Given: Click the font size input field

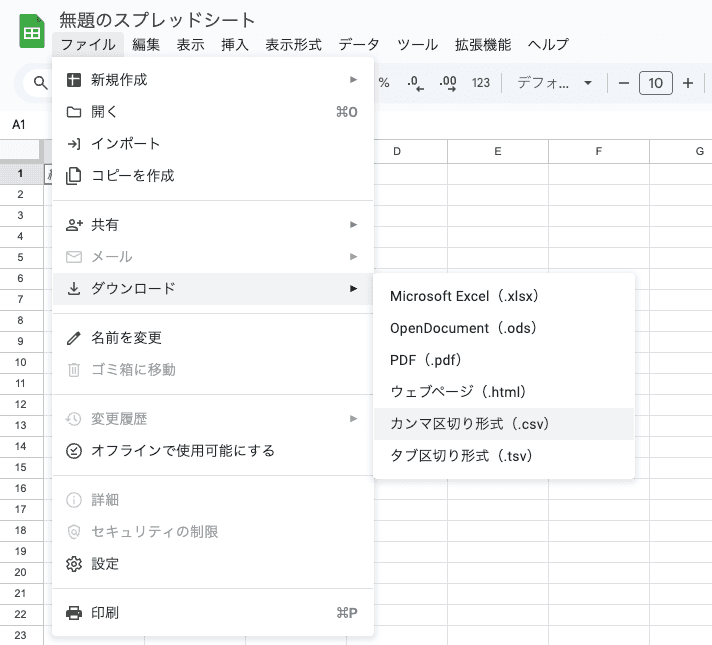Looking at the screenshot, I should point(655,83).
